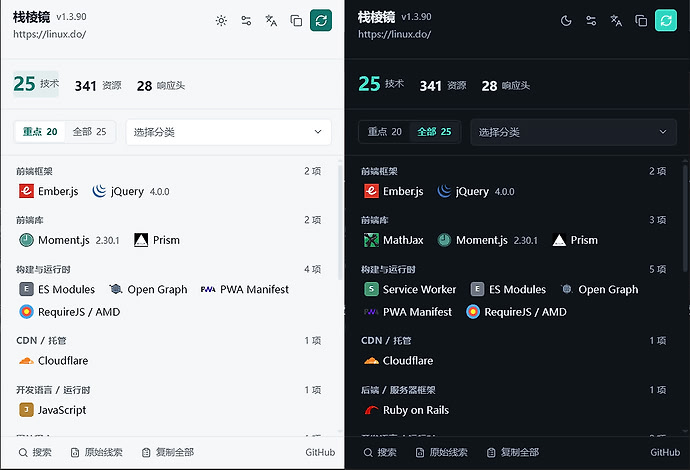Select 全部 25 tab in dark panel
The height and width of the screenshot is (470, 690).
click(434, 132)
